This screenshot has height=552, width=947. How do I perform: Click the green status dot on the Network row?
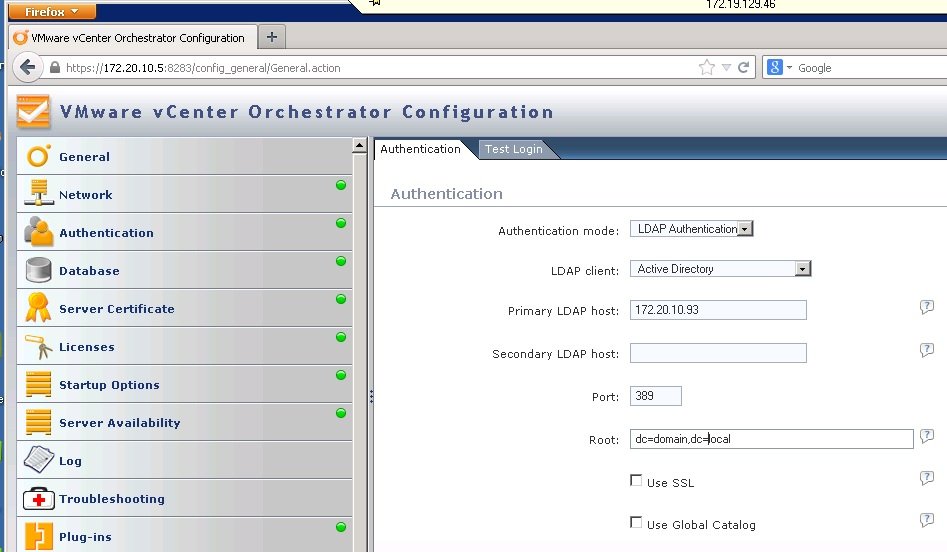pyautogui.click(x=341, y=185)
